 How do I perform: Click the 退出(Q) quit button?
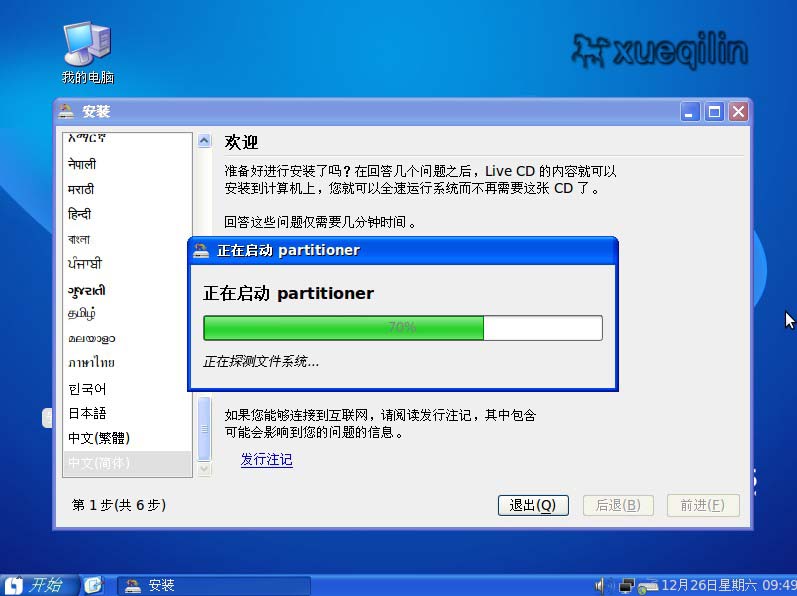[x=533, y=505]
